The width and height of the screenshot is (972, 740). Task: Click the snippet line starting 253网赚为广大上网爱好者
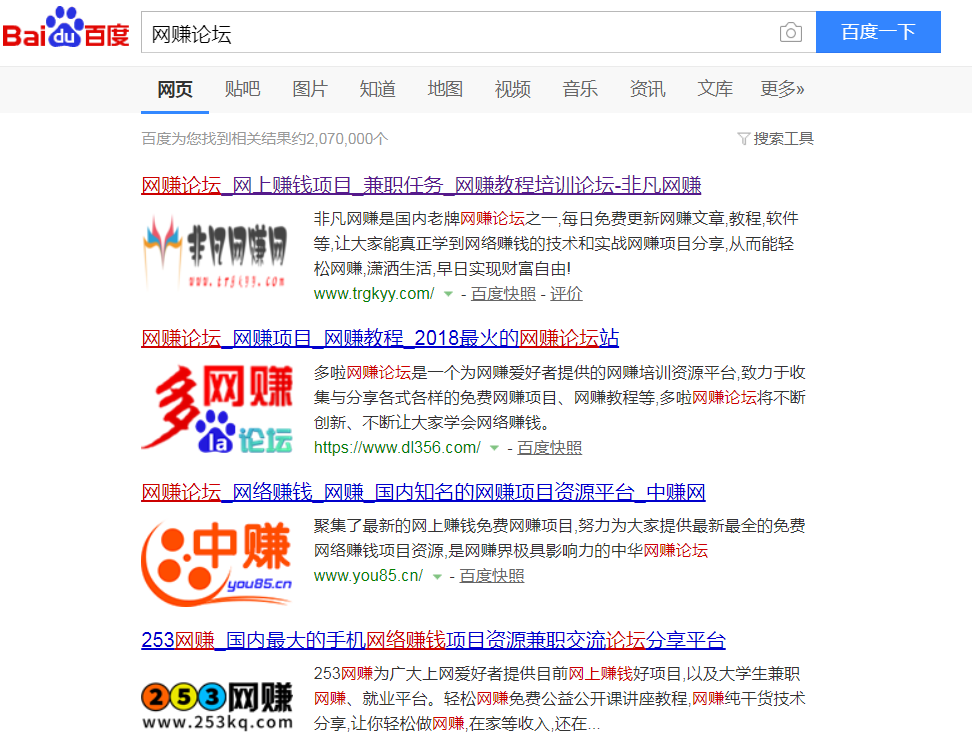pyautogui.click(x=557, y=674)
